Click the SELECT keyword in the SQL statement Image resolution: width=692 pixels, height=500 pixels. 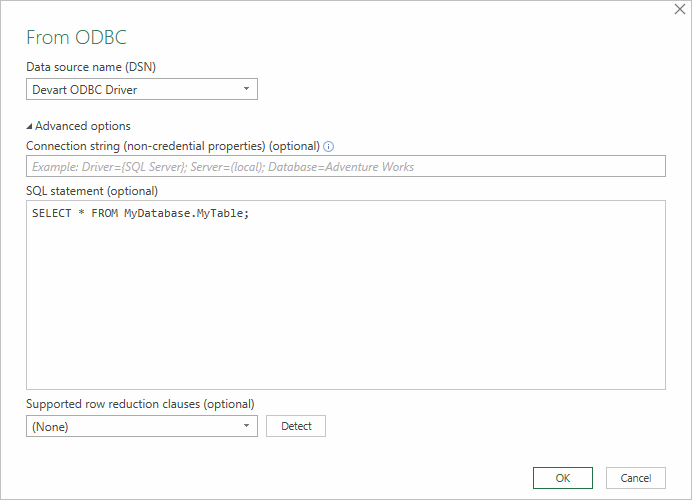point(50,214)
